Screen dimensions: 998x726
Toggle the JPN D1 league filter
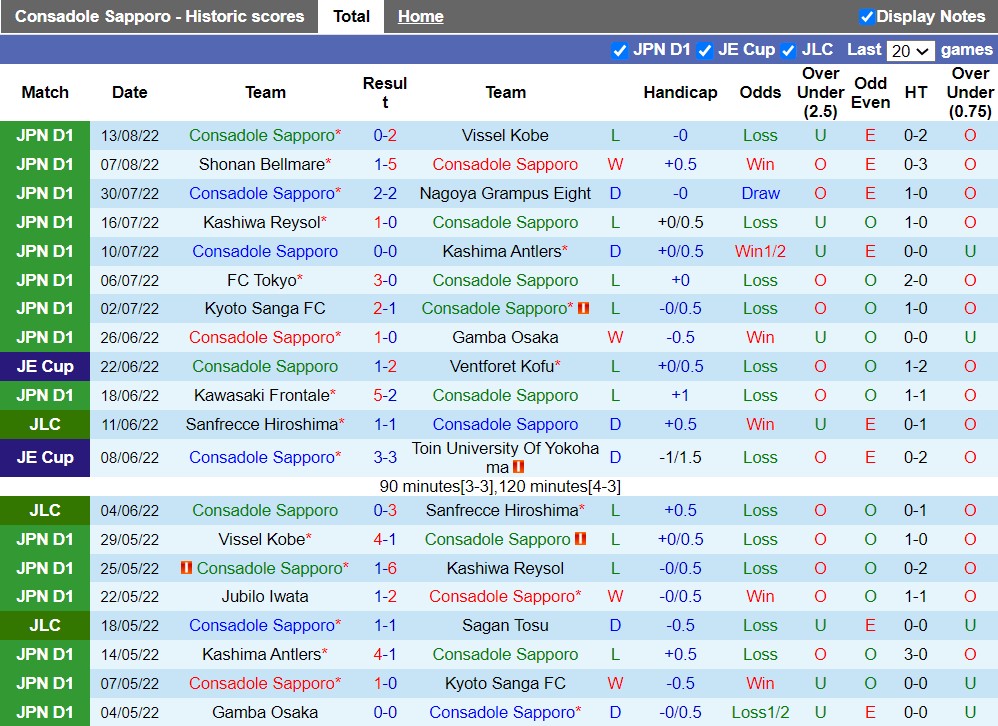tap(620, 50)
